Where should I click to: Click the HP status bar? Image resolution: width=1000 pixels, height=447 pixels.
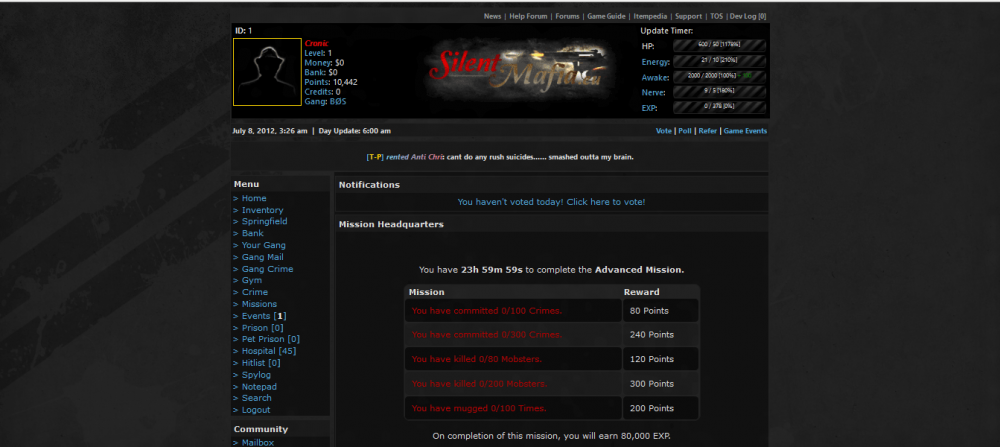(x=719, y=45)
